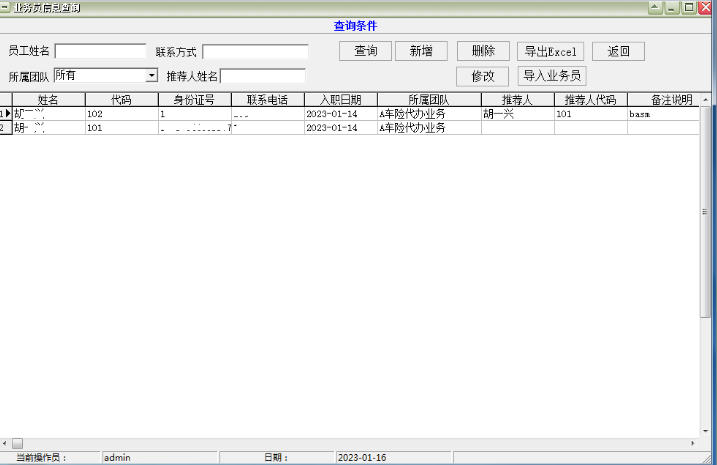717x465 pixels.
Task: Click the 查询 search button
Action: click(x=365, y=51)
